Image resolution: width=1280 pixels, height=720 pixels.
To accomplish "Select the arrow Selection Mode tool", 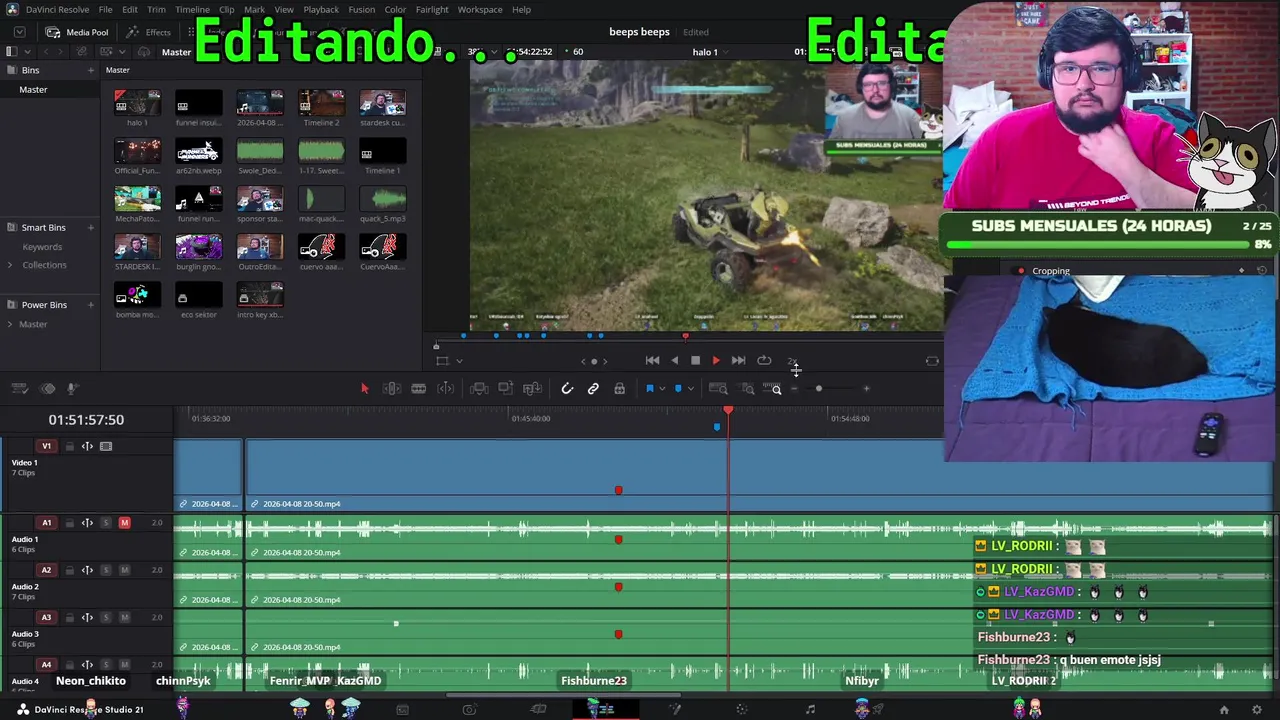I will [364, 388].
